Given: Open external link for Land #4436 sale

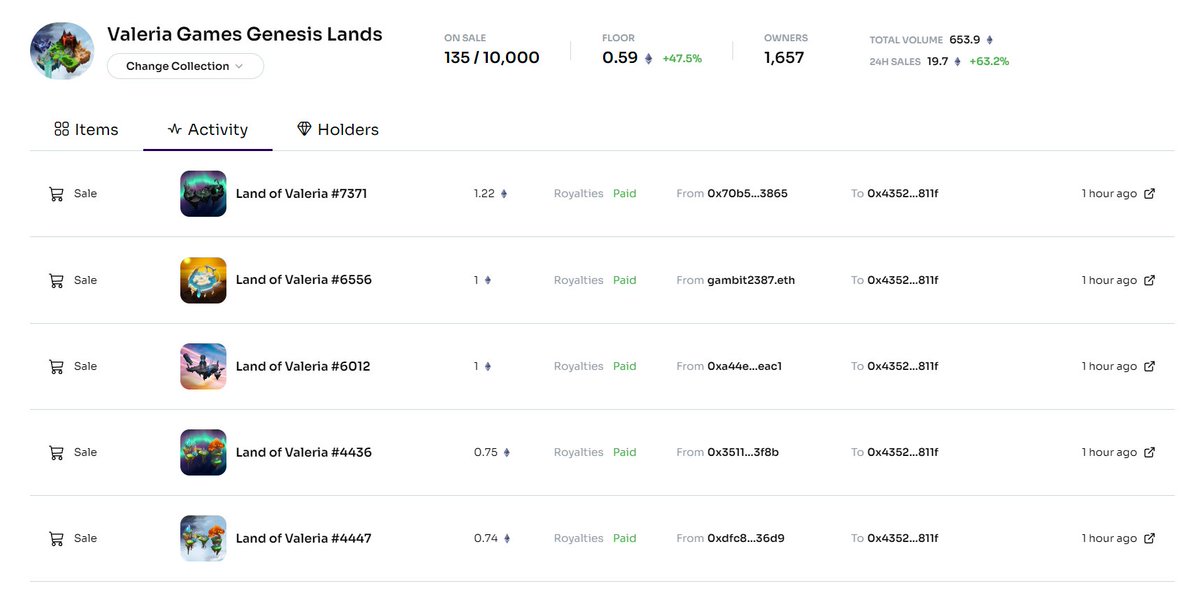Looking at the screenshot, I should click(x=1149, y=452).
